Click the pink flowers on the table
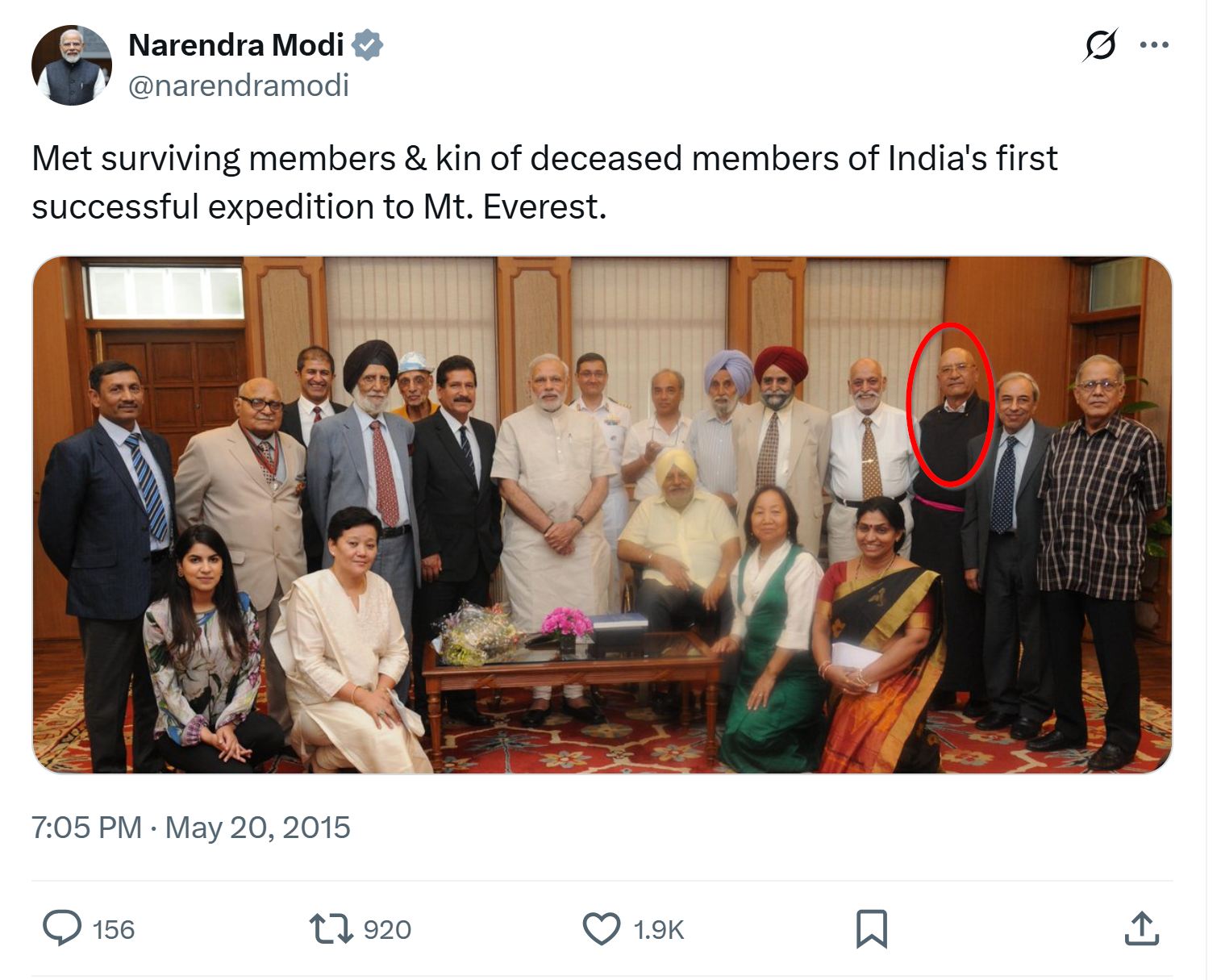Screen dimensions: 1221x980 pos(567,623)
